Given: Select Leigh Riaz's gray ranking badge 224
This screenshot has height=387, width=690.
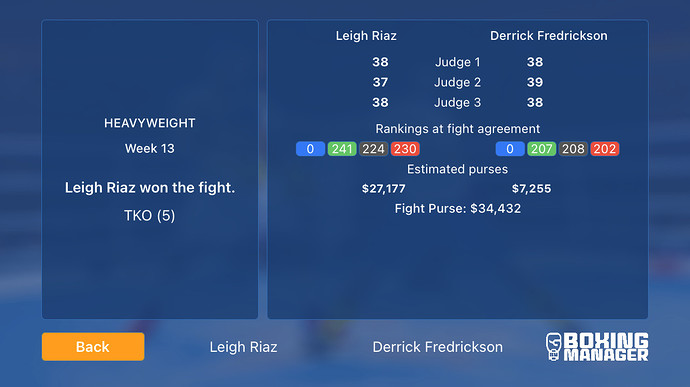Looking at the screenshot, I should click(374, 149).
